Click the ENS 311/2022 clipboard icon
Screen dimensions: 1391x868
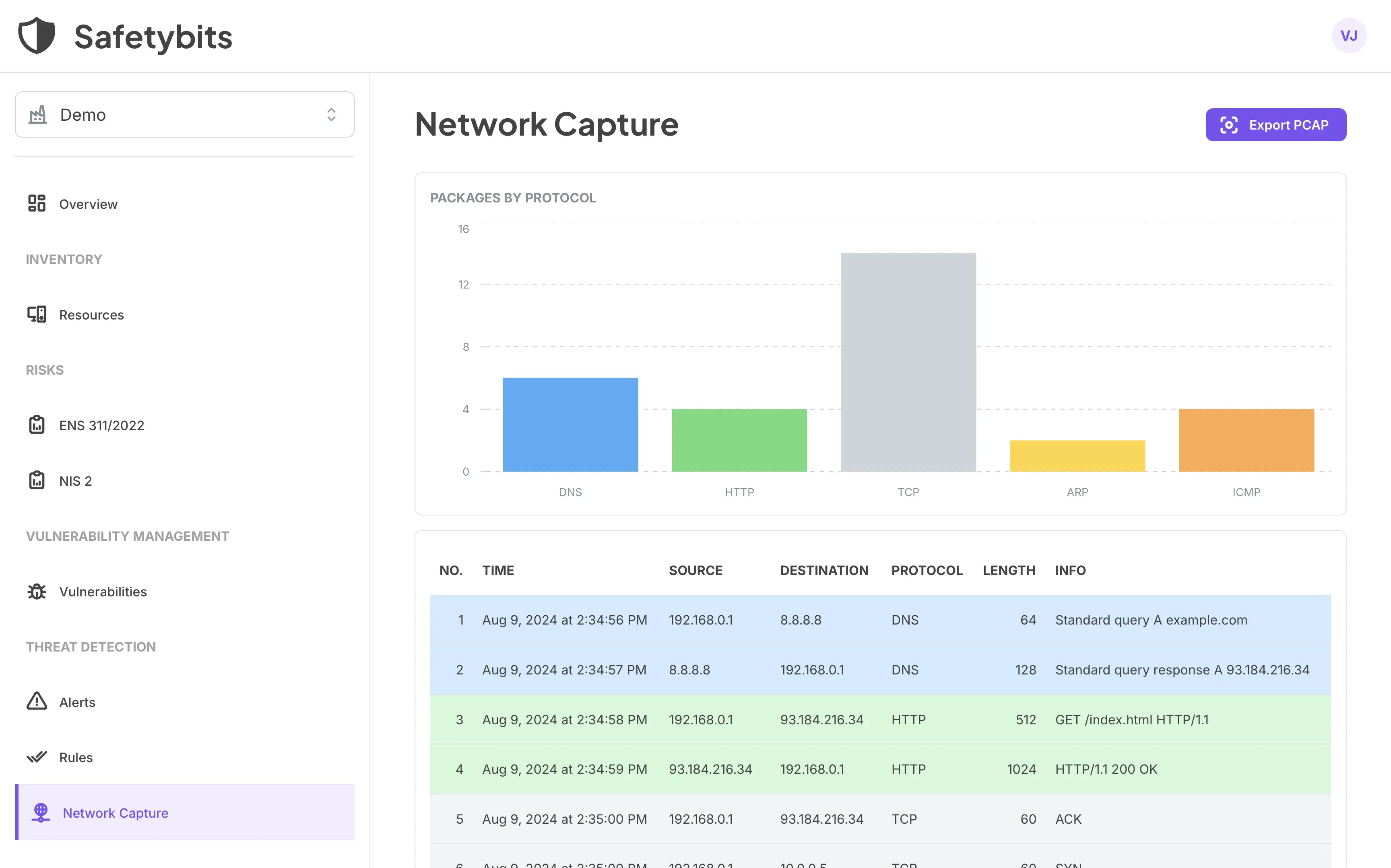pyautogui.click(x=37, y=425)
